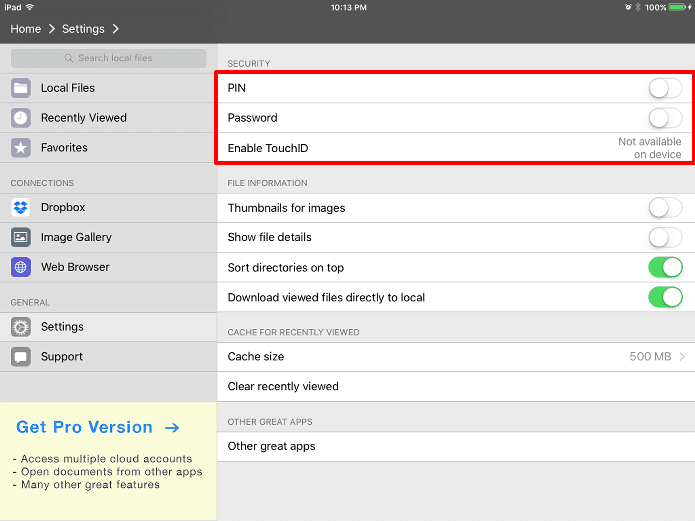Turn on the Password switch
The height and width of the screenshot is (521, 695).
pos(665,118)
